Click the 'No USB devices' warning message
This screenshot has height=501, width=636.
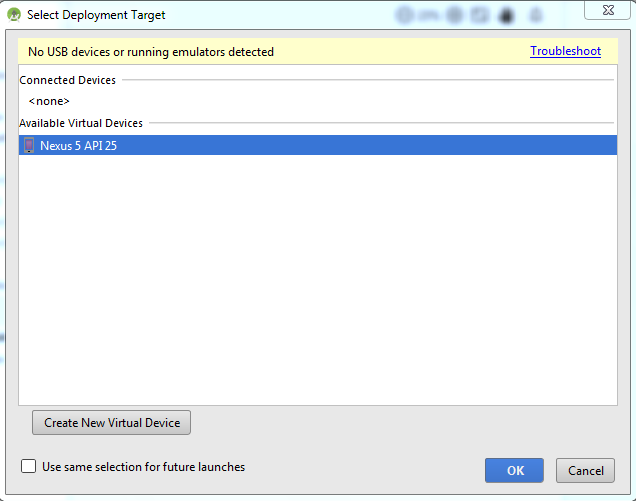151,52
